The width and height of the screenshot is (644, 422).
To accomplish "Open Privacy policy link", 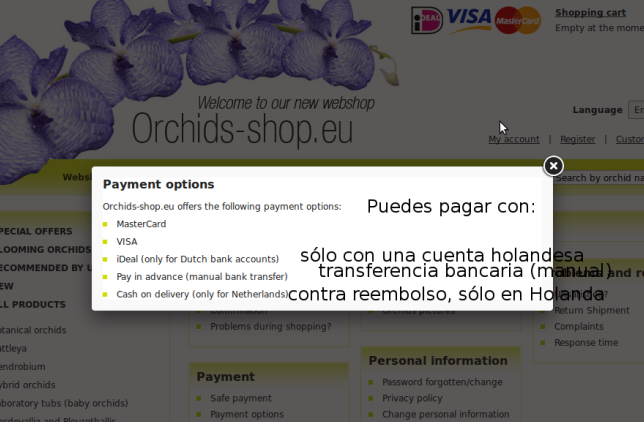I will (412, 398).
